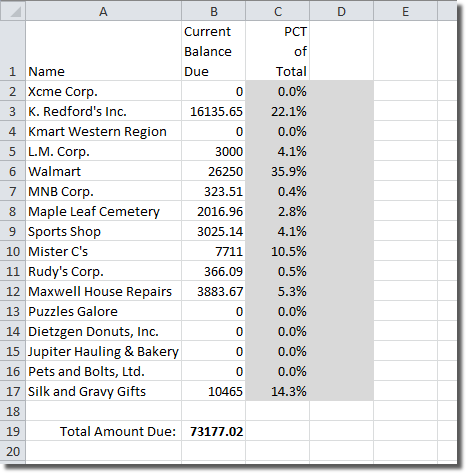Select row 1 header
Image resolution: width=466 pixels, height=473 pixels.
pos(13,51)
